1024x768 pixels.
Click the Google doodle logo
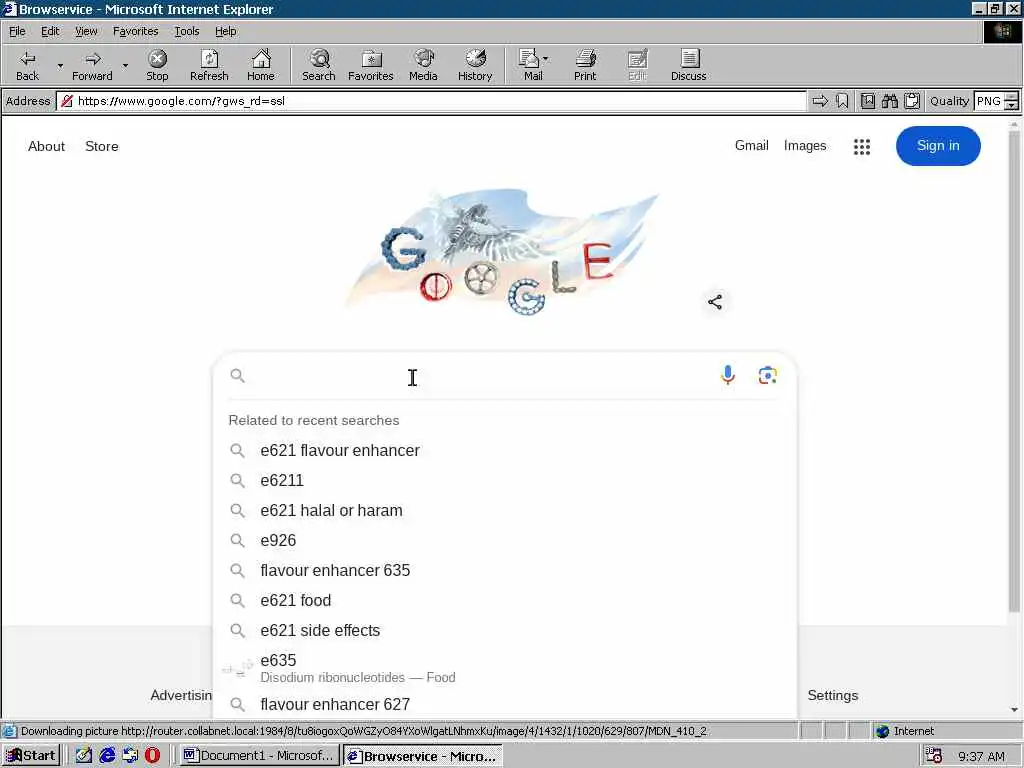pos(502,251)
